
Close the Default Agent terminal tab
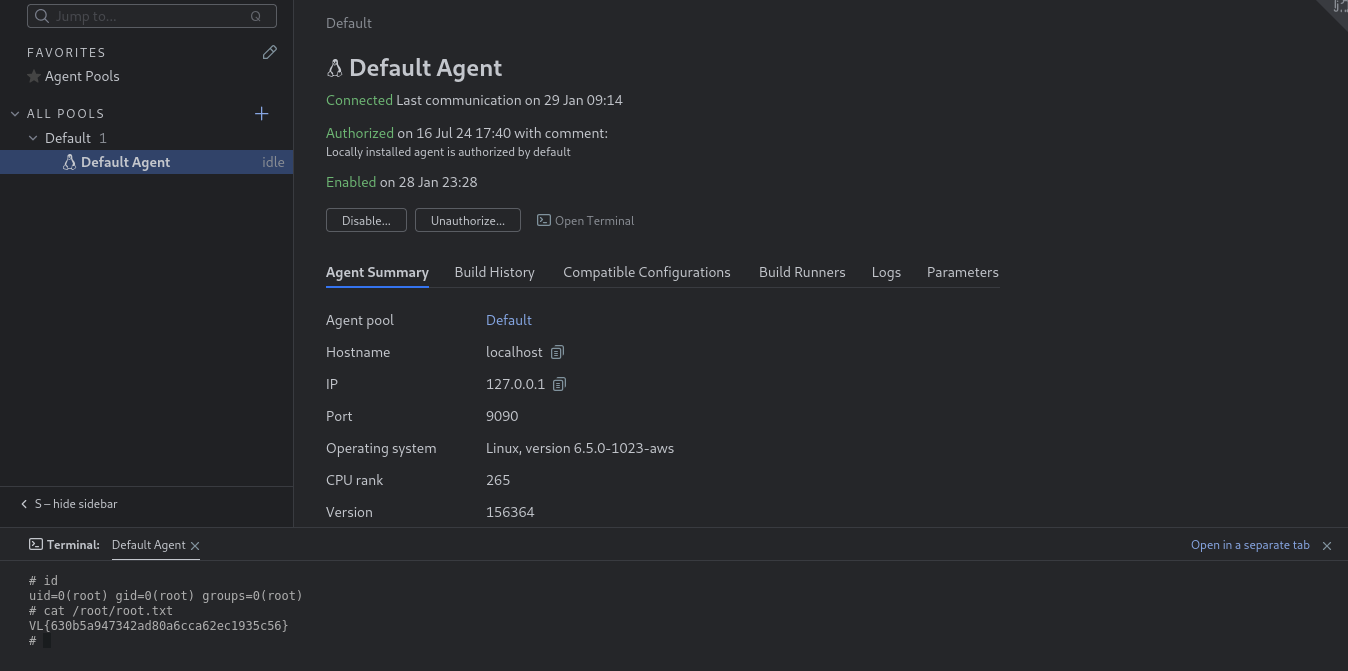pyautogui.click(x=195, y=546)
